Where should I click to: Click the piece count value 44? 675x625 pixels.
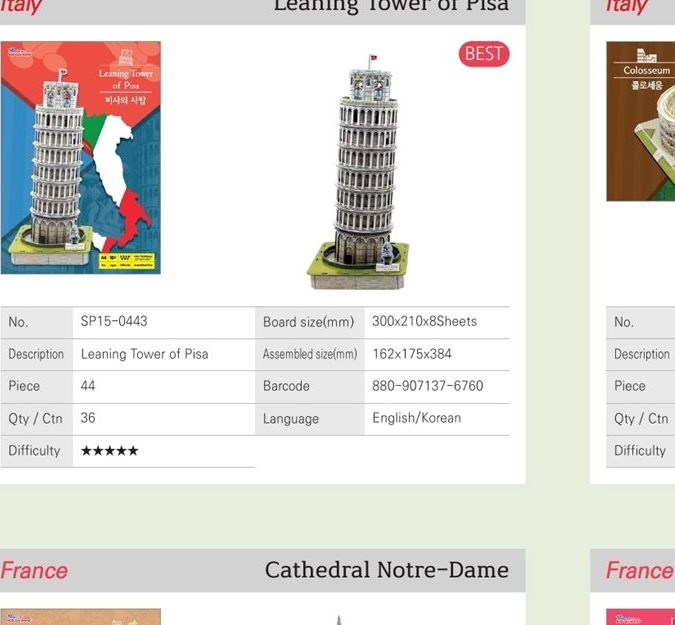(x=88, y=386)
